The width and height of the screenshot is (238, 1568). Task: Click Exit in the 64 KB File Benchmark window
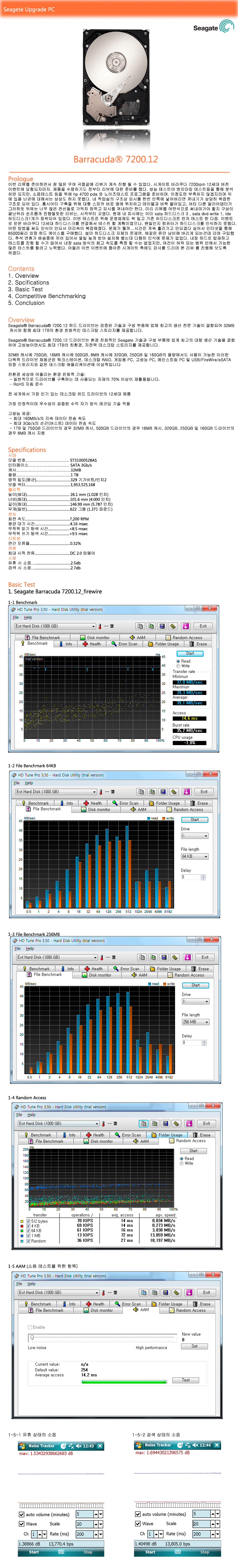pos(204,792)
